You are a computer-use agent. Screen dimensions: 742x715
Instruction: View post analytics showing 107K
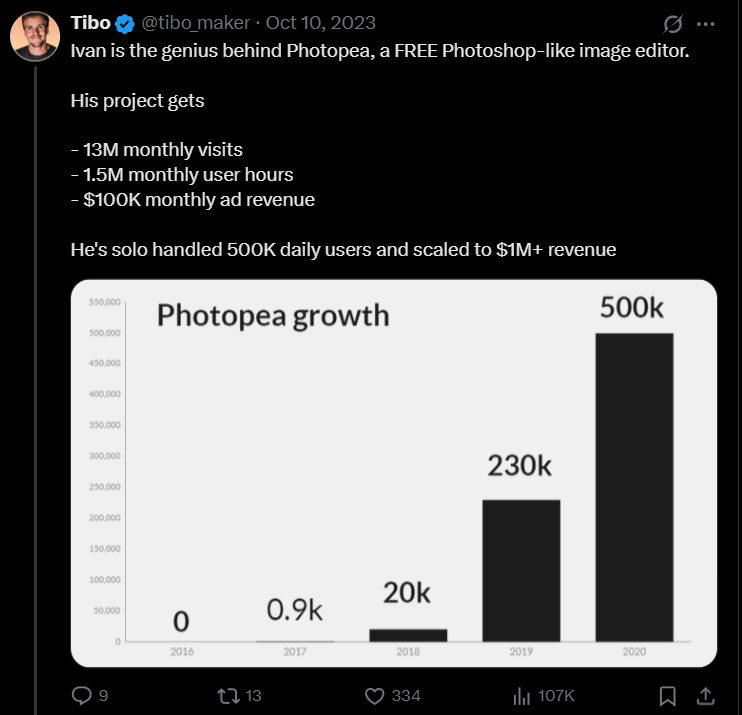(521, 695)
